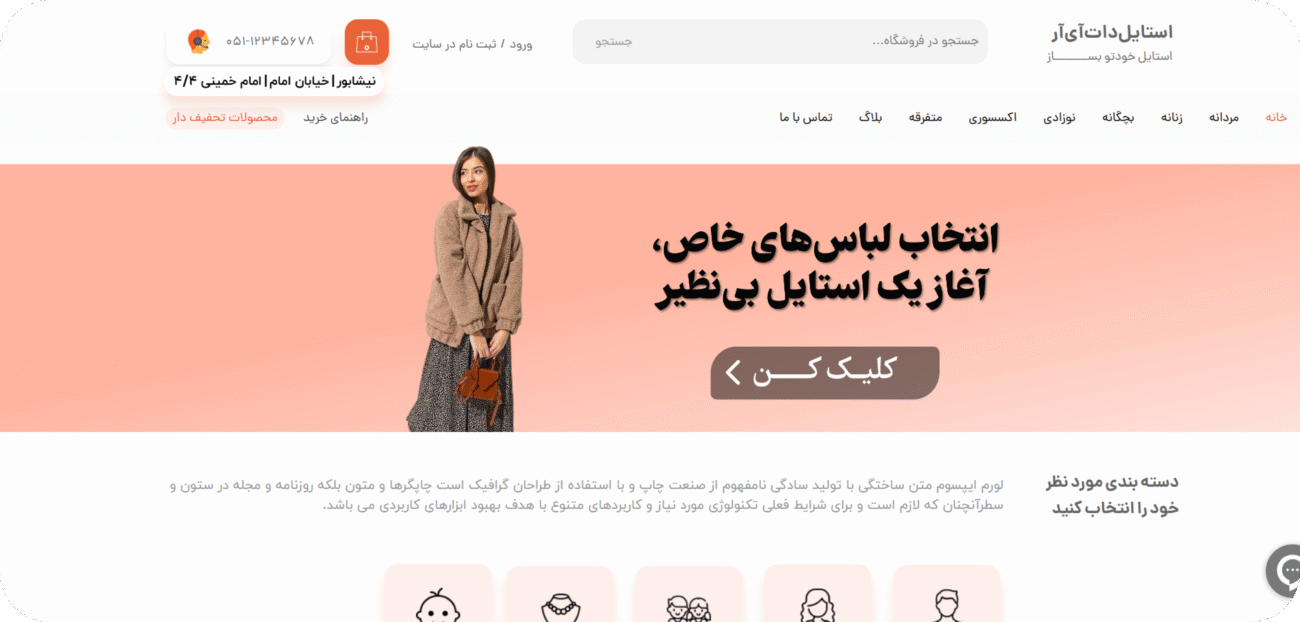Click the arrow on the کلیک کن banner button
Screen dimensions: 1300x622
click(733, 373)
